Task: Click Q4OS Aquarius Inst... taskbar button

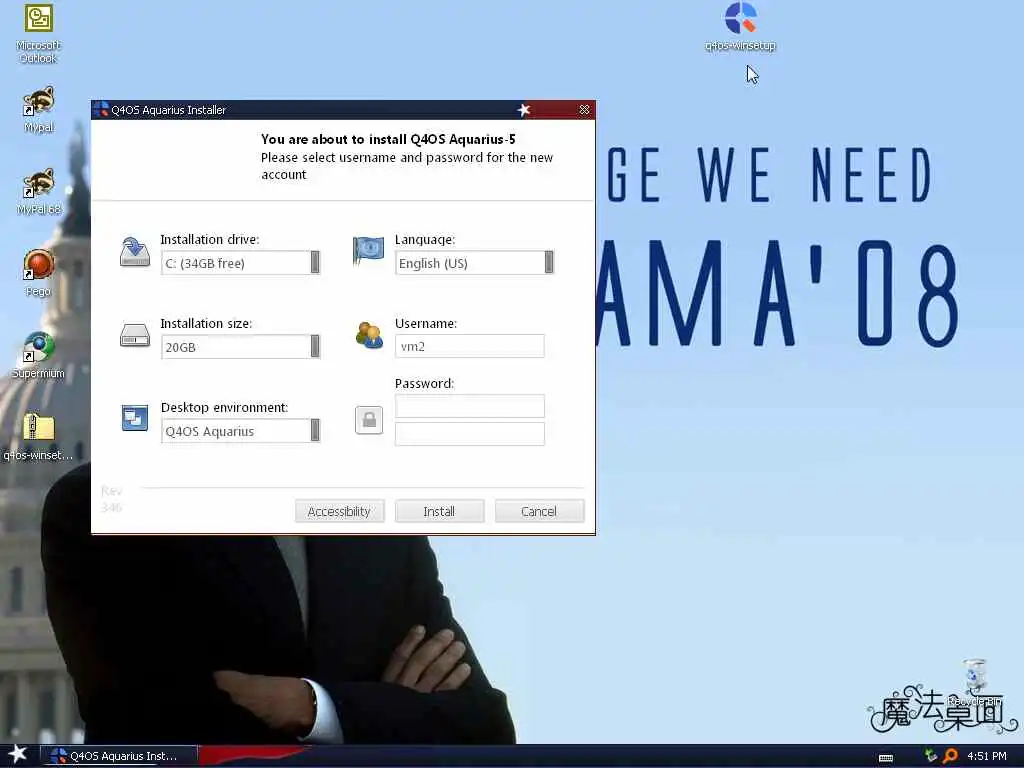Action: [x=119, y=756]
